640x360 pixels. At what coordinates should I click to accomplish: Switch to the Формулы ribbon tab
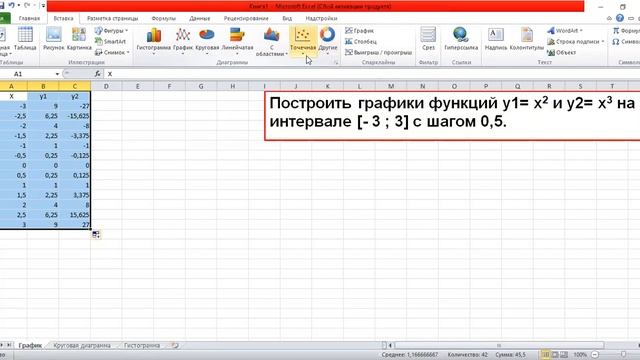[163, 18]
